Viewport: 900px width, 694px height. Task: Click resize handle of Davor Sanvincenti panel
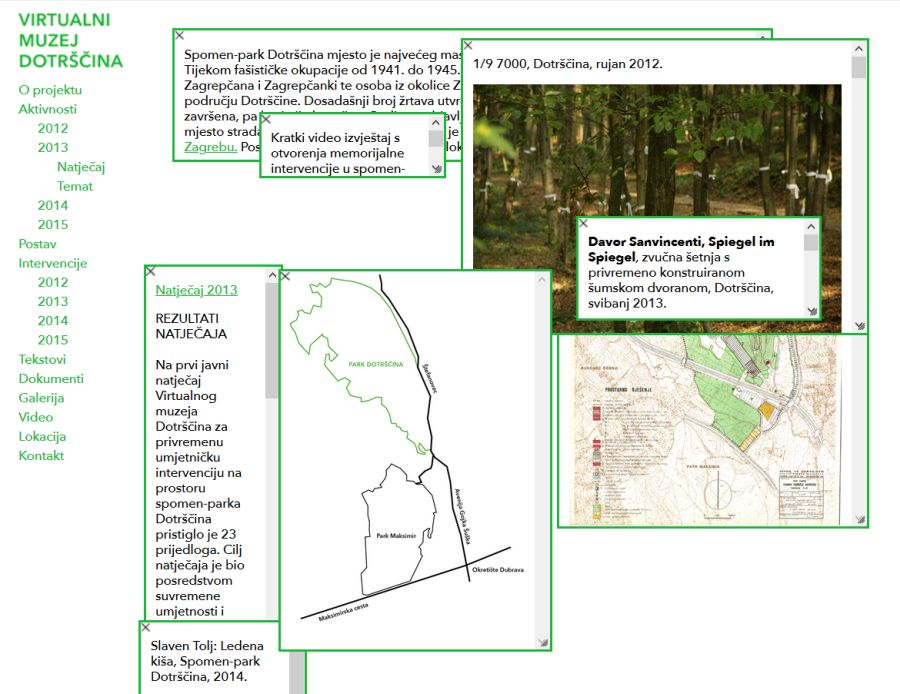click(x=812, y=311)
